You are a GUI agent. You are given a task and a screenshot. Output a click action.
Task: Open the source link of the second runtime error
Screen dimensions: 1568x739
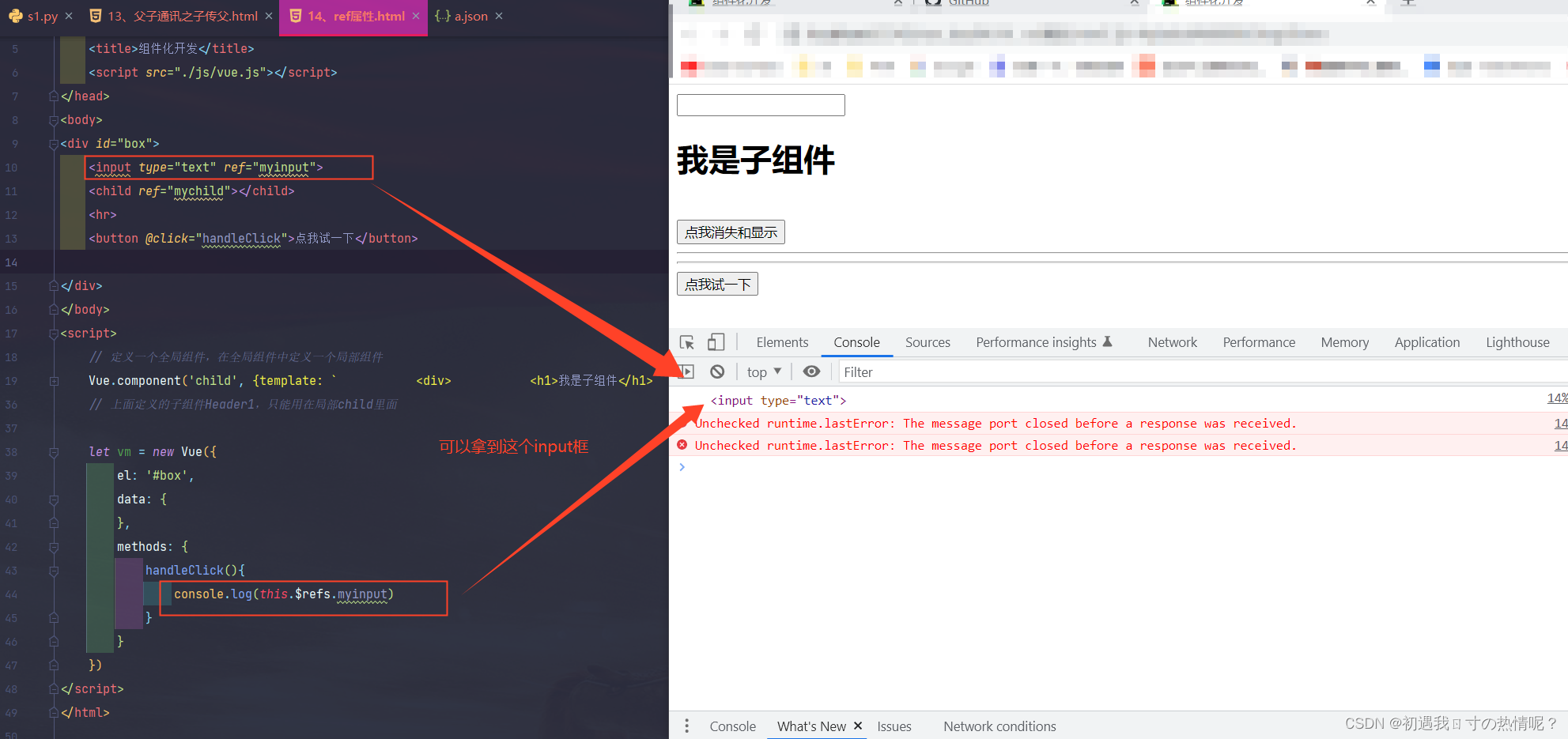point(1561,446)
